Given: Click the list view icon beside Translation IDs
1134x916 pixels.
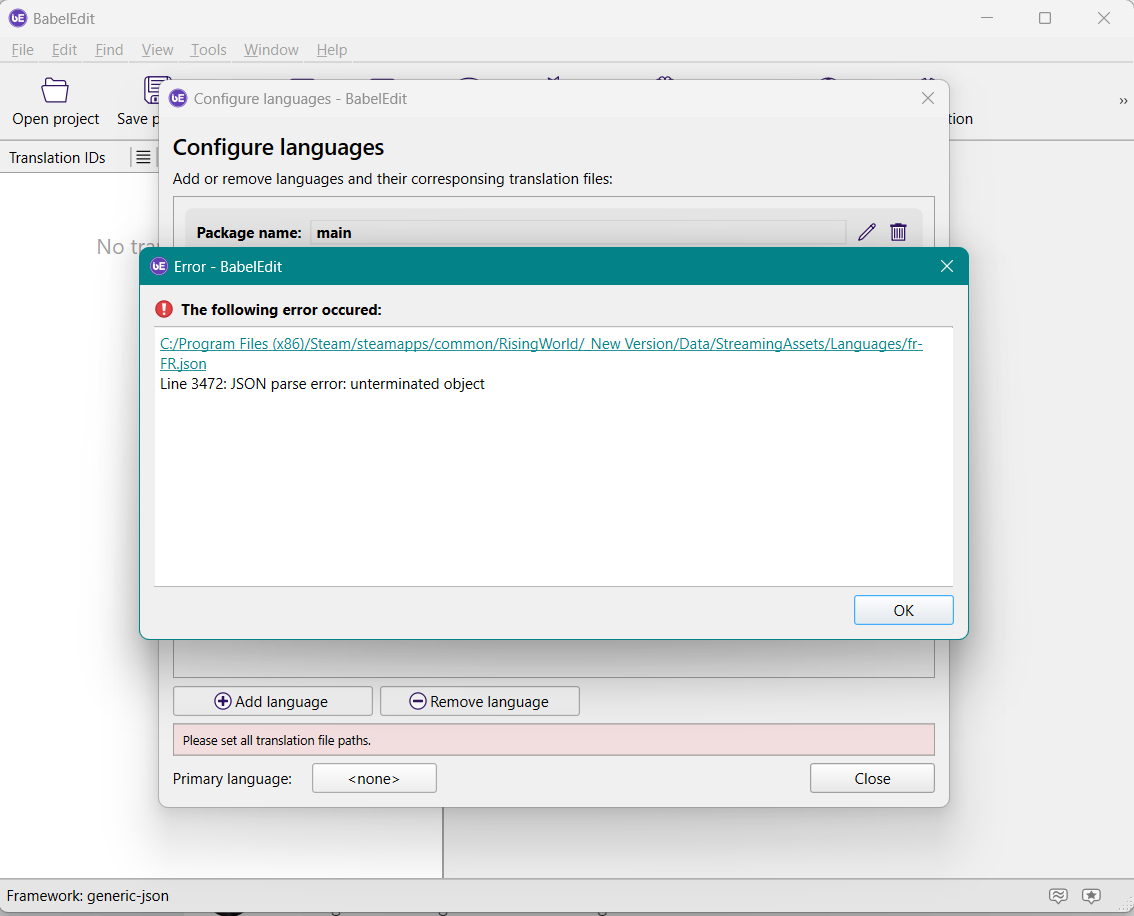Looking at the screenshot, I should click(144, 157).
